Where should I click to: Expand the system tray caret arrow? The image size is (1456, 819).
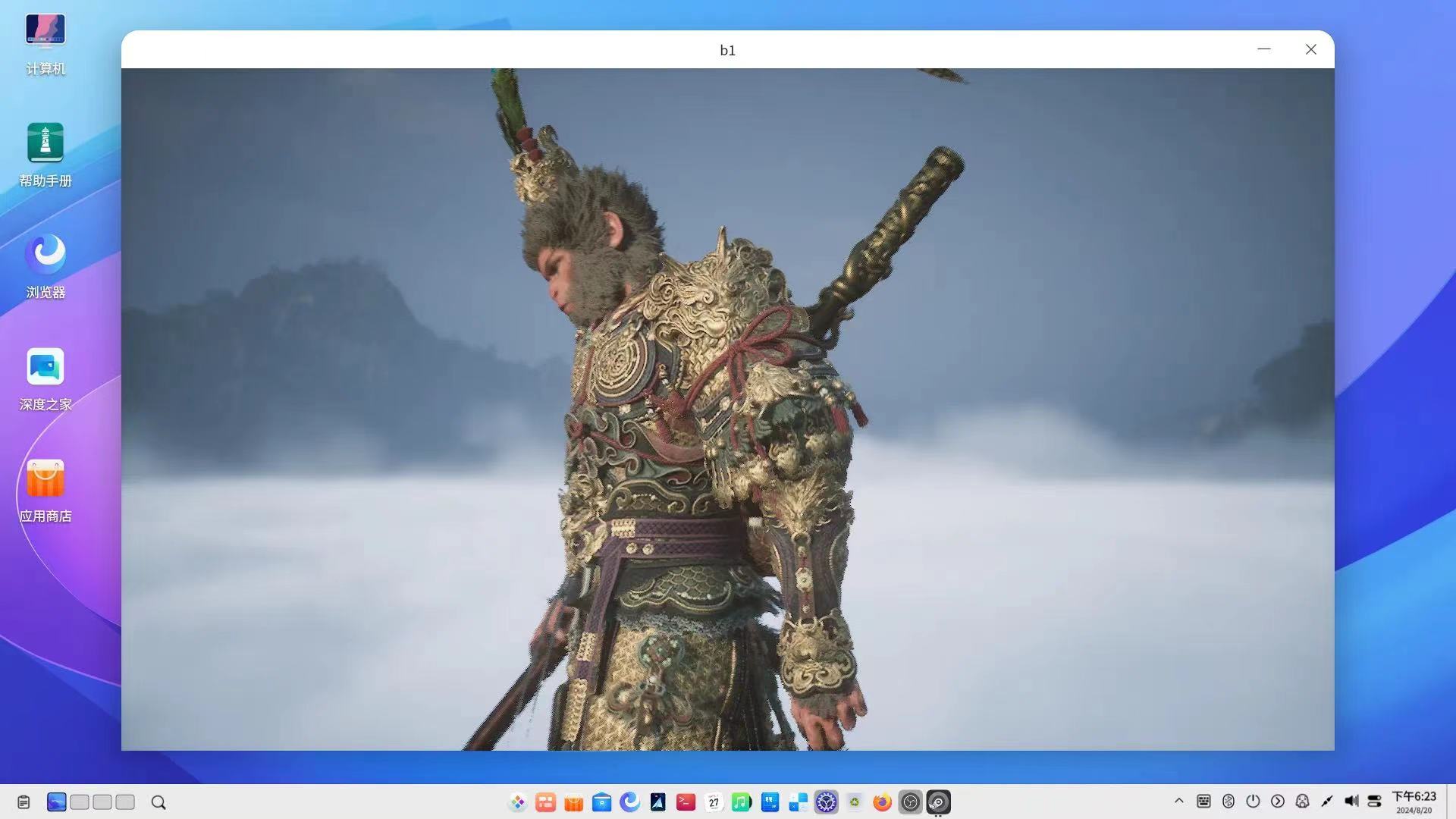(x=1179, y=801)
